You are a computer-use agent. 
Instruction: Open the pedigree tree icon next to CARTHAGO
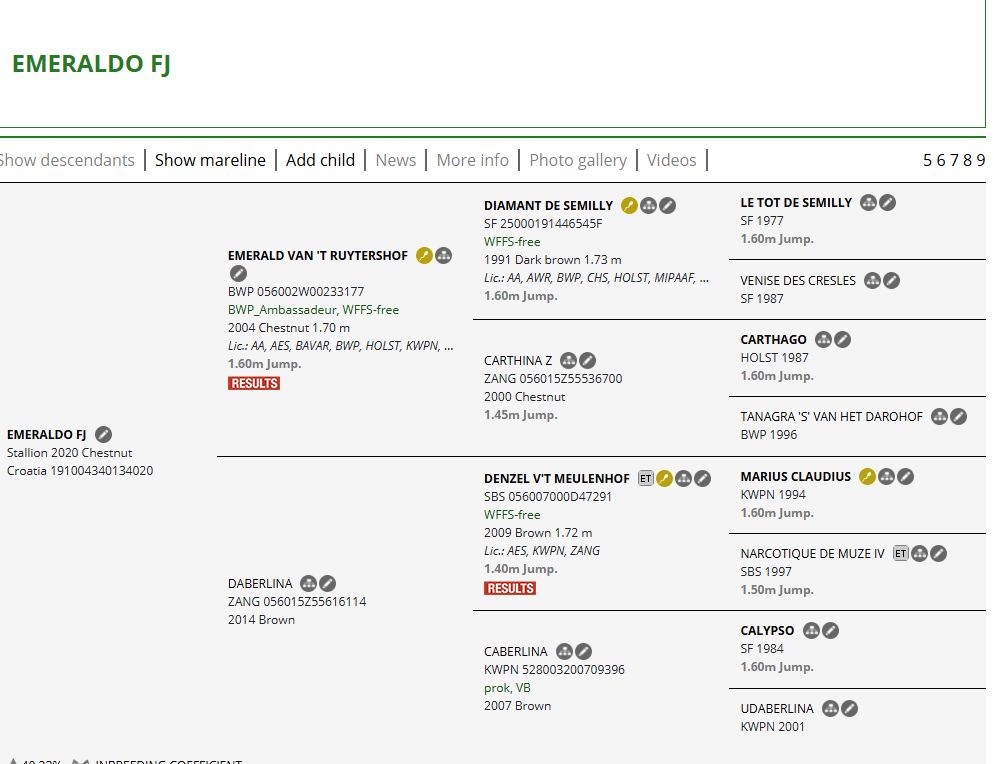823,340
